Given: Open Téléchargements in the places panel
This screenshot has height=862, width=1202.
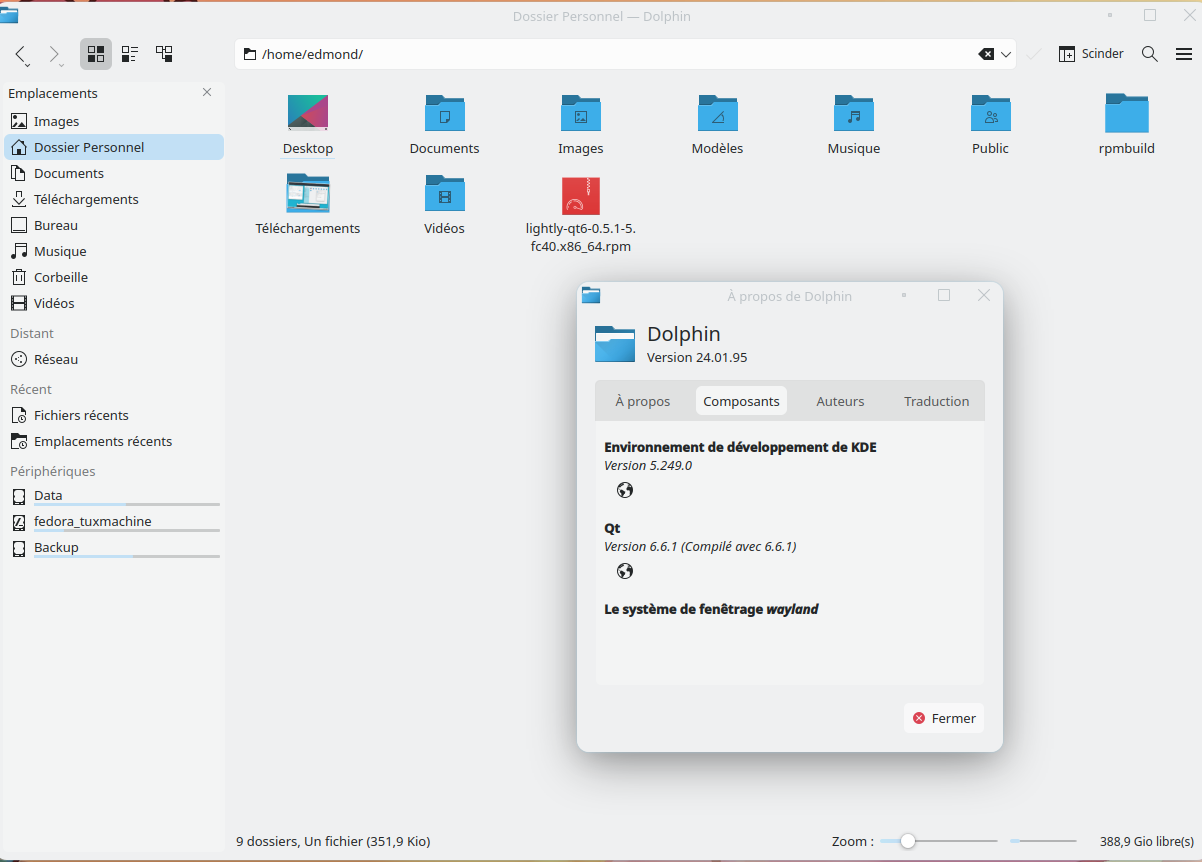Looking at the screenshot, I should pyautogui.click(x=114, y=199).
